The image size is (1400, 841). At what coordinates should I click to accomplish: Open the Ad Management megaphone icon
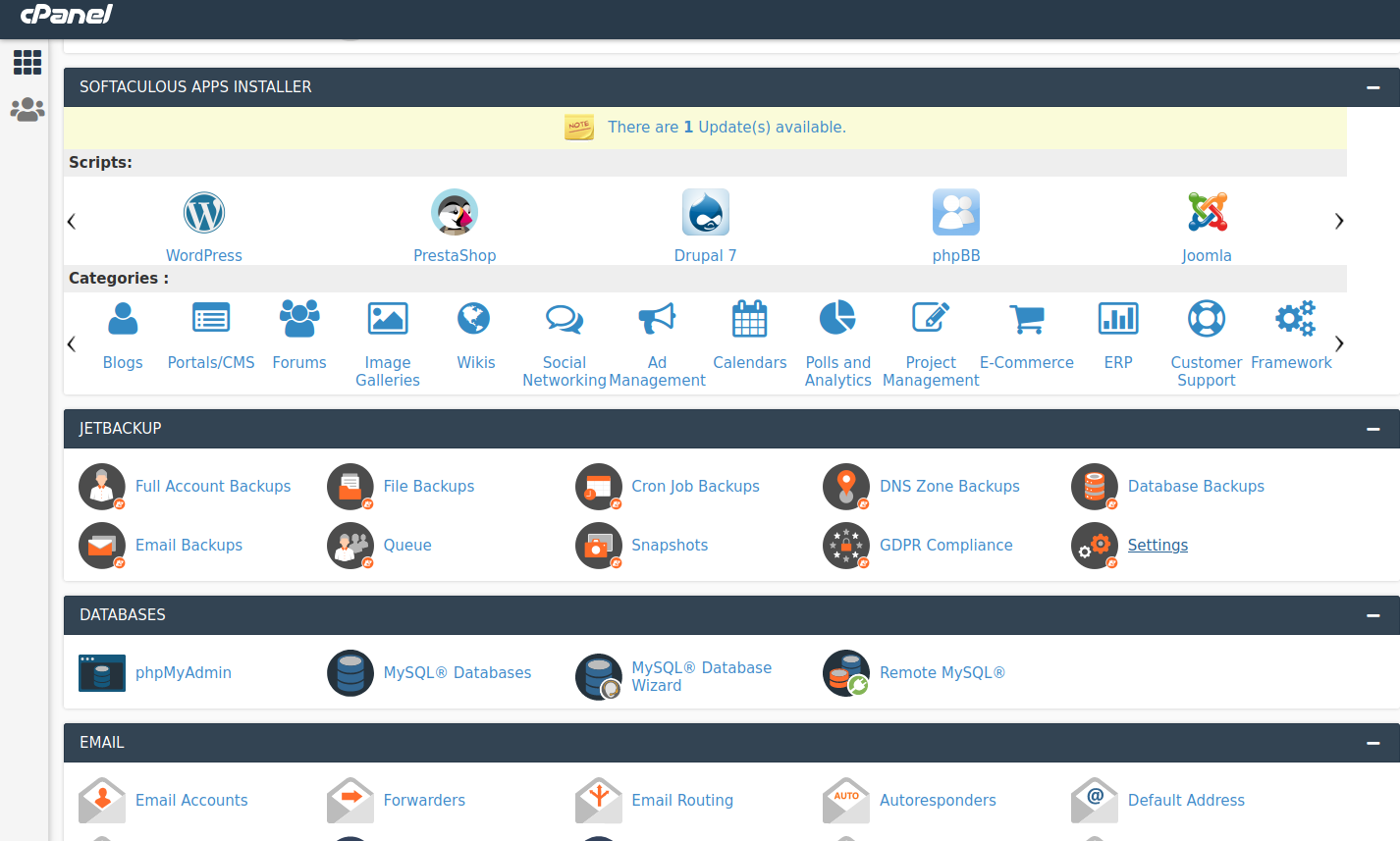tap(657, 319)
